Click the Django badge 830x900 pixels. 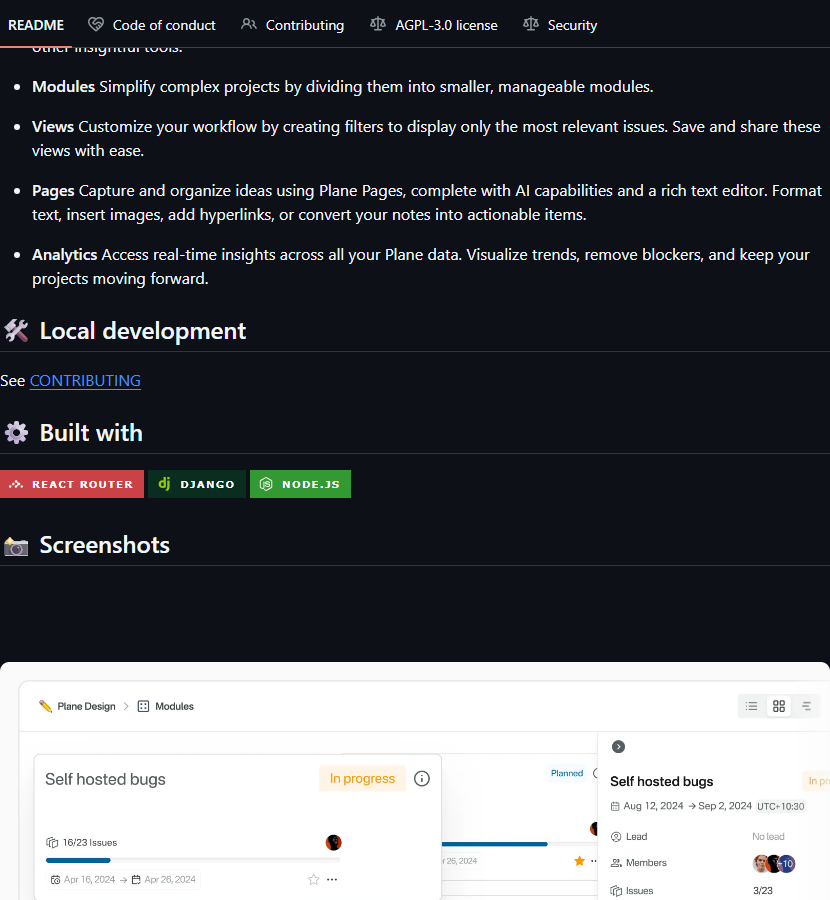[x=197, y=484]
